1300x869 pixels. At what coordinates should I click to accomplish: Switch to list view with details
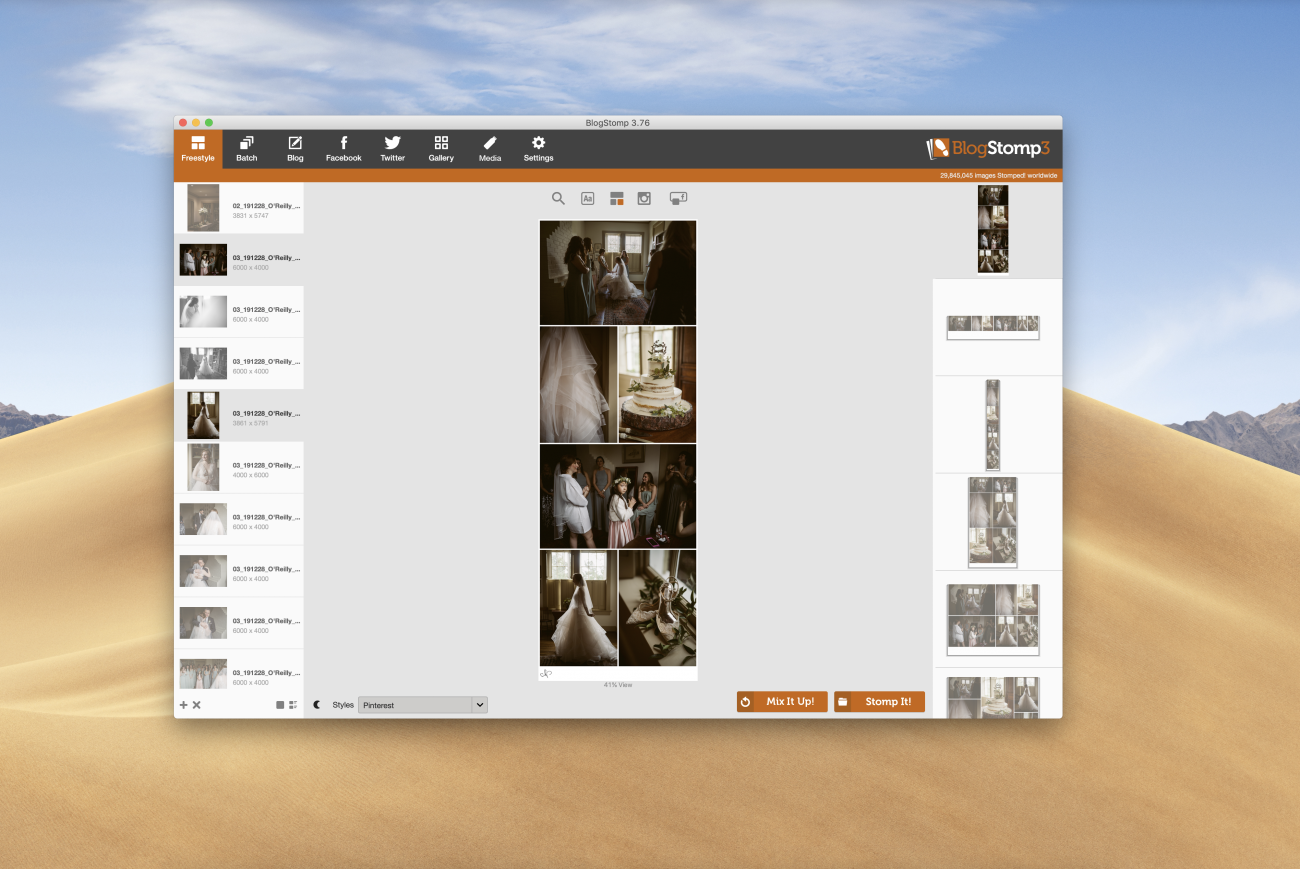point(293,705)
